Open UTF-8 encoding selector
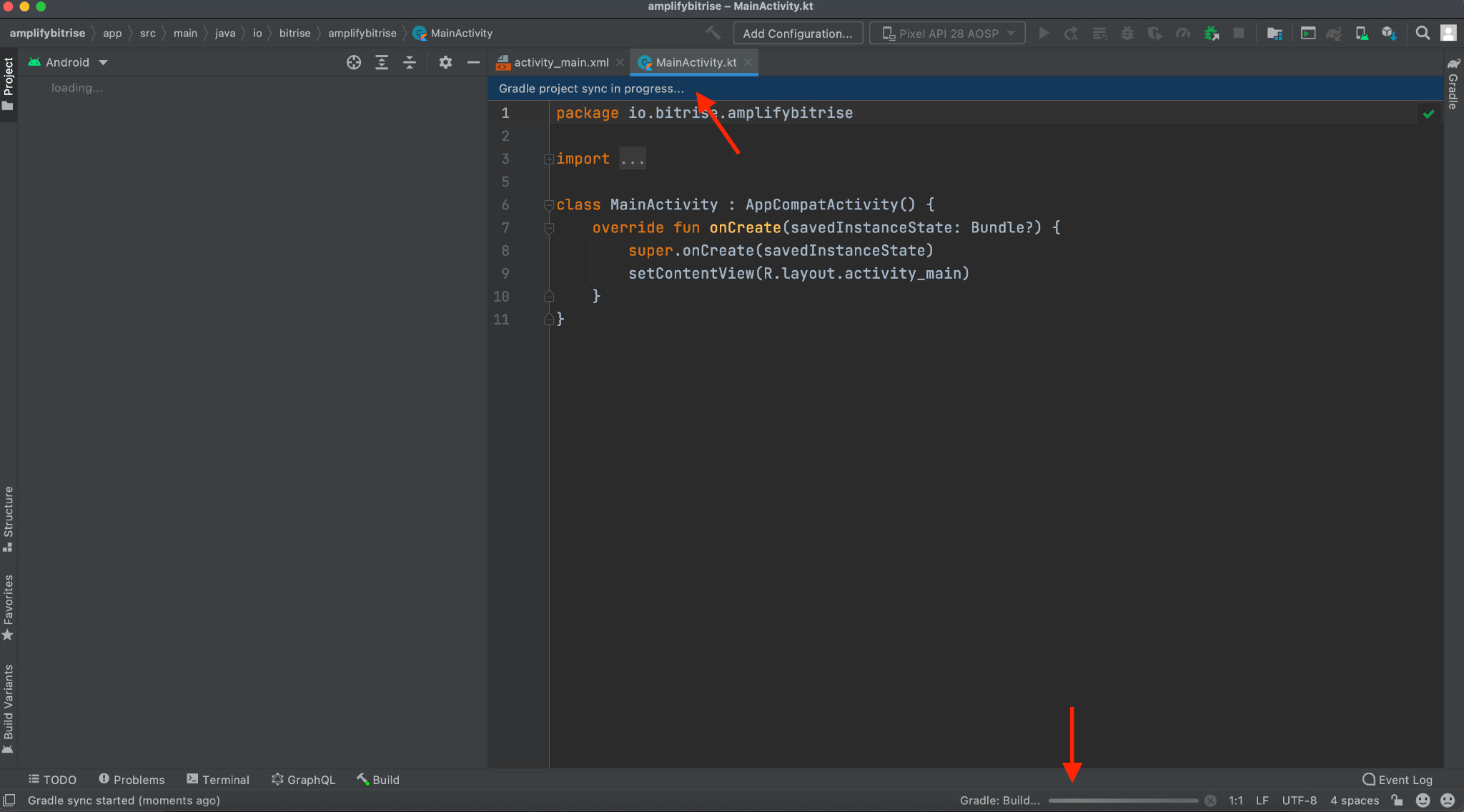Image resolution: width=1464 pixels, height=812 pixels. pos(1299,801)
